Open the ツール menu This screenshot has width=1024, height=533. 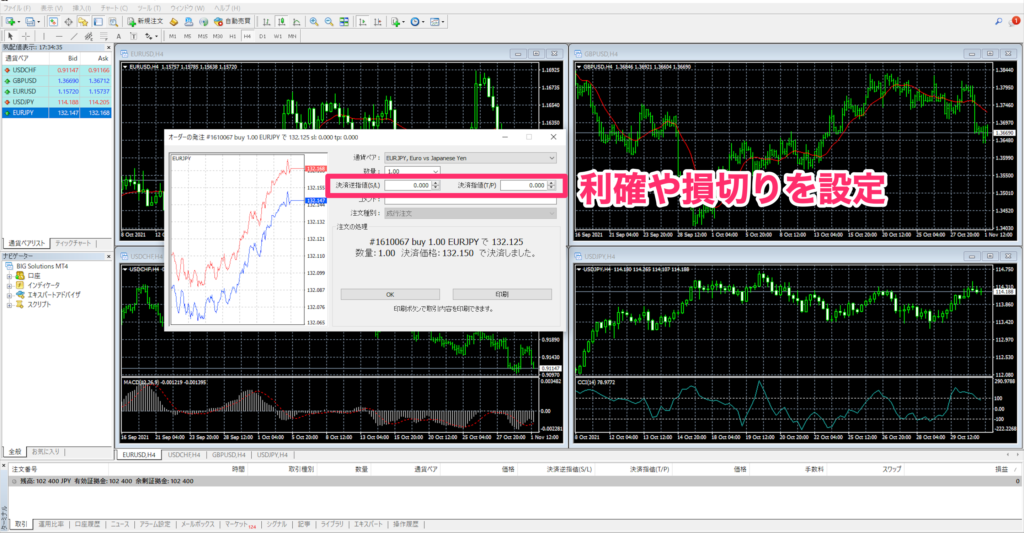(149, 8)
